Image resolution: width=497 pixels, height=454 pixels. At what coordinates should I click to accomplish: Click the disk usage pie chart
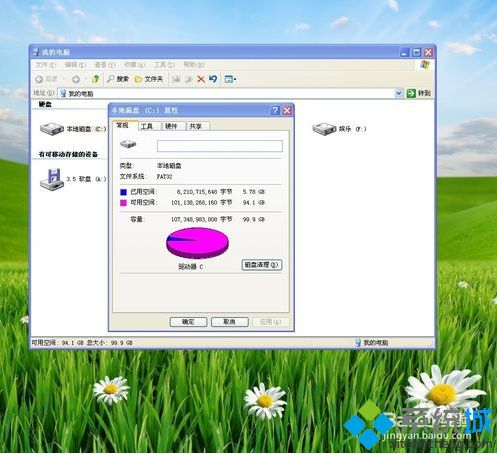coord(197,243)
